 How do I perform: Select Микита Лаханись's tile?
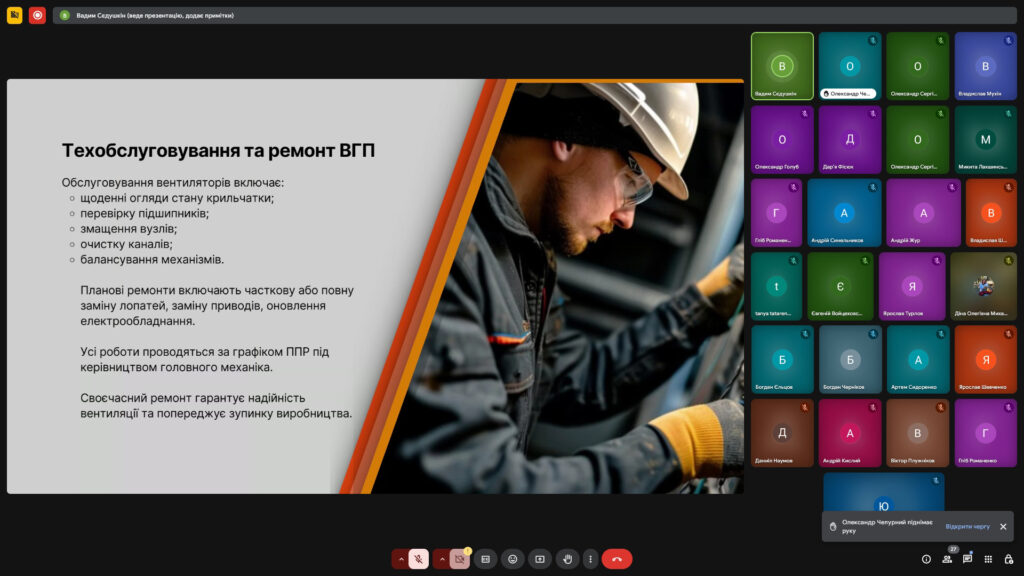(x=985, y=140)
